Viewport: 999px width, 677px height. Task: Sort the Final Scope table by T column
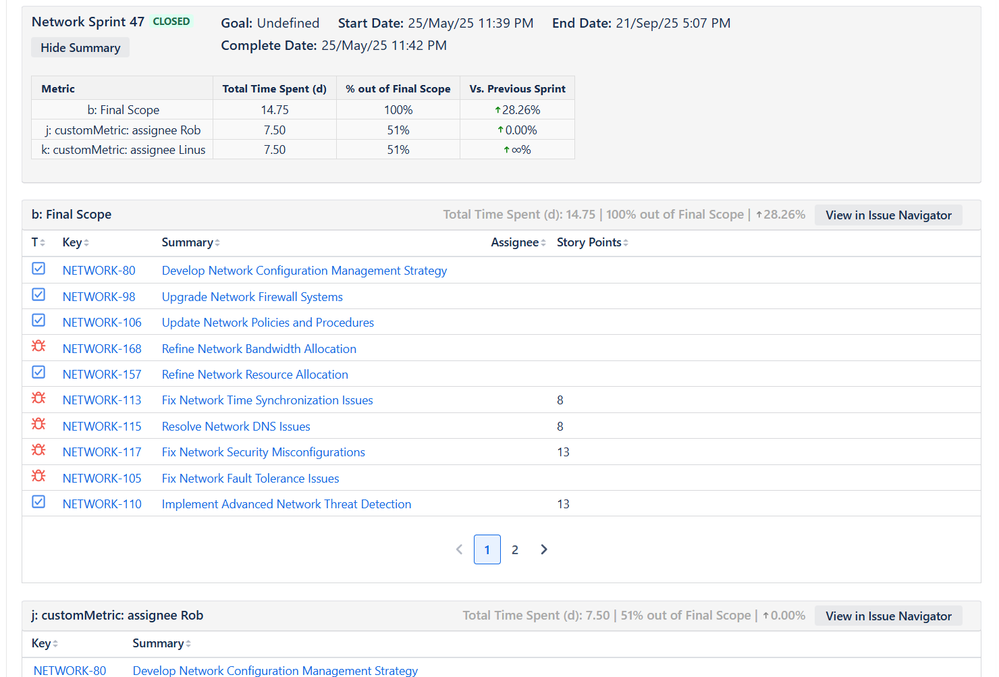[x=38, y=243]
